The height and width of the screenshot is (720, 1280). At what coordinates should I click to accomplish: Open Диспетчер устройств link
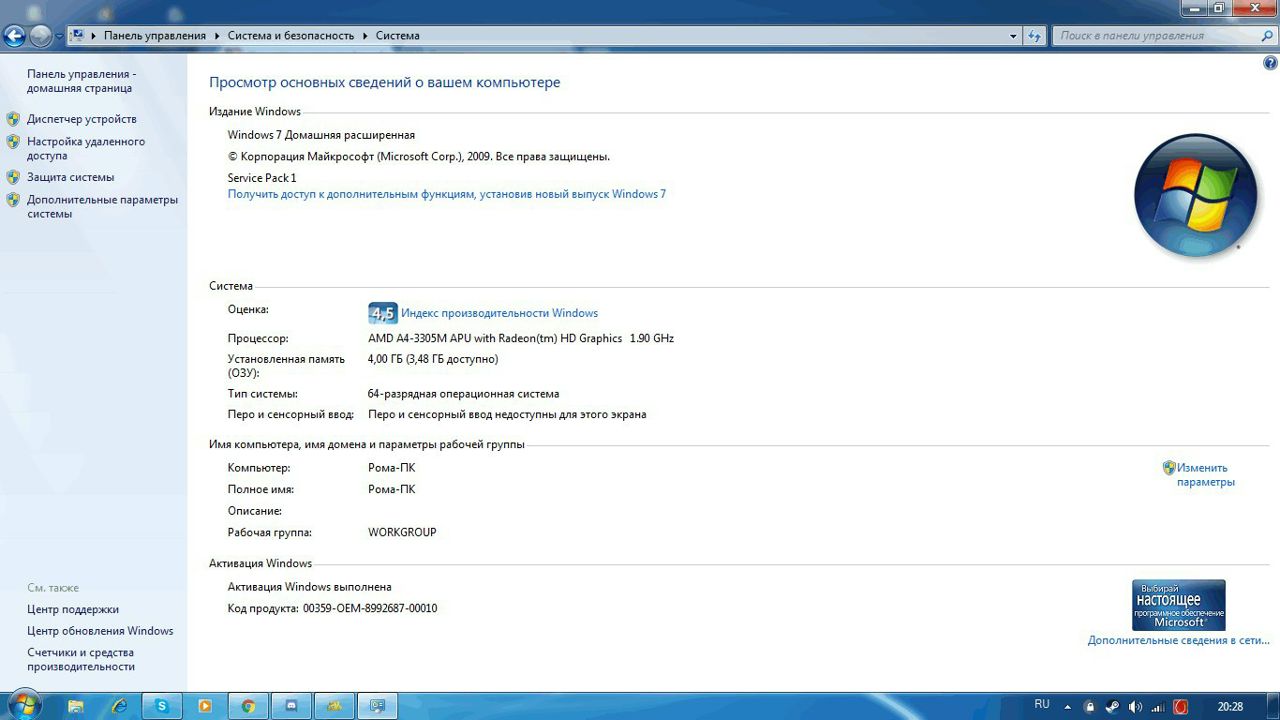coord(81,119)
